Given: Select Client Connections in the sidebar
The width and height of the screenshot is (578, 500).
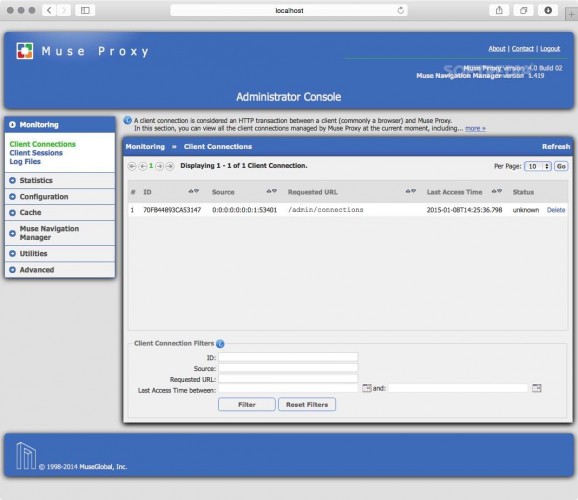Looking at the screenshot, I should (42, 144).
